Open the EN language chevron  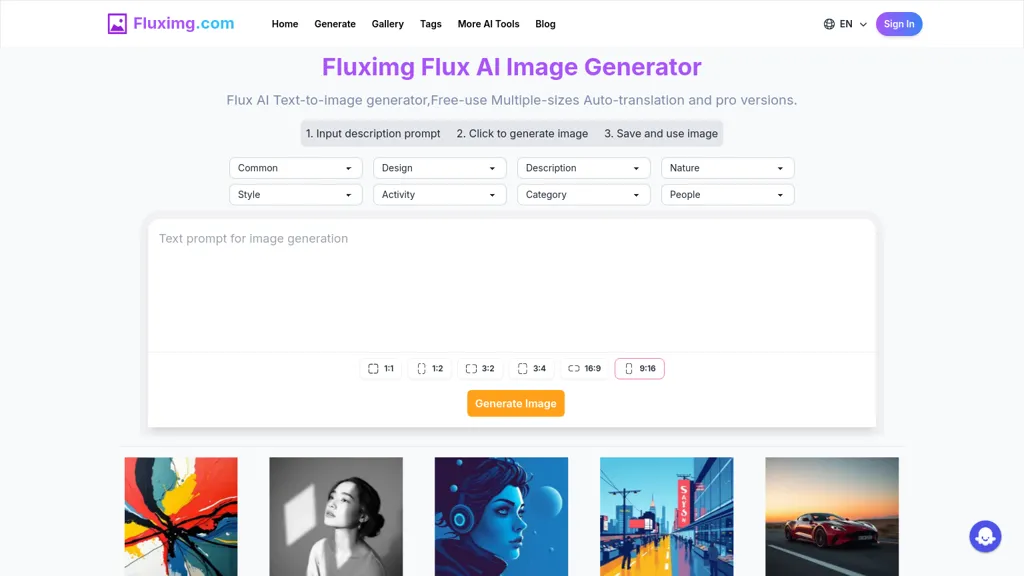tap(863, 24)
